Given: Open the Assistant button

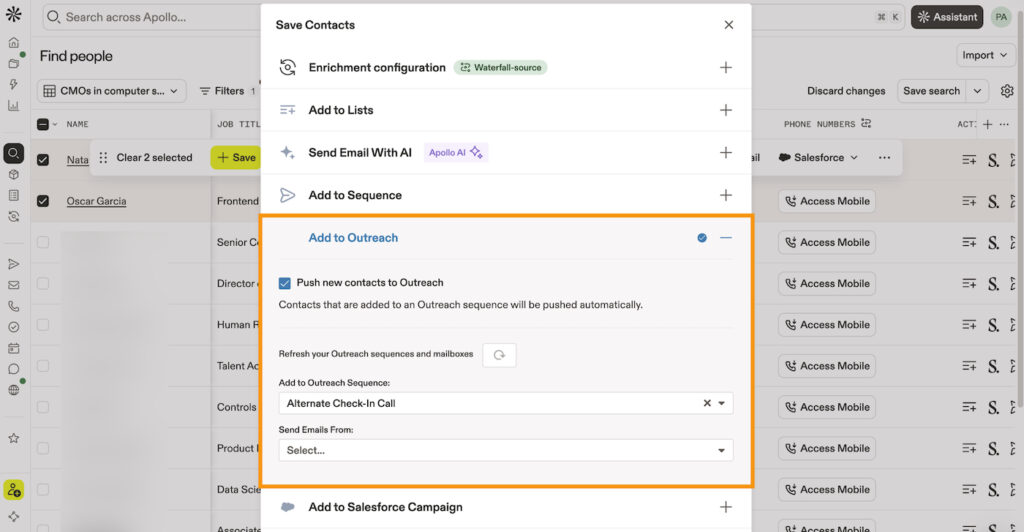Looking at the screenshot, I should [947, 17].
